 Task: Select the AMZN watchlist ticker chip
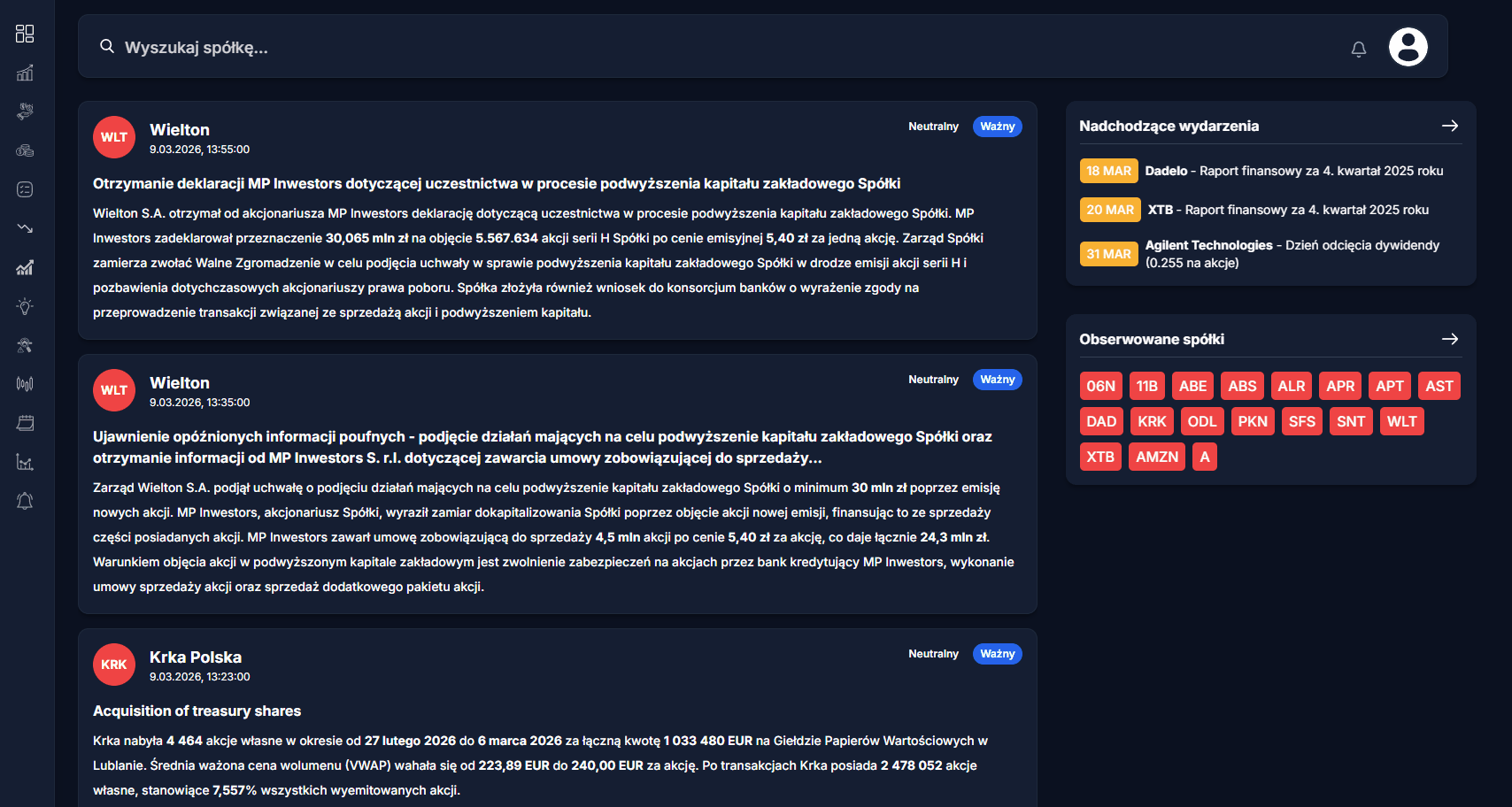(x=1156, y=457)
